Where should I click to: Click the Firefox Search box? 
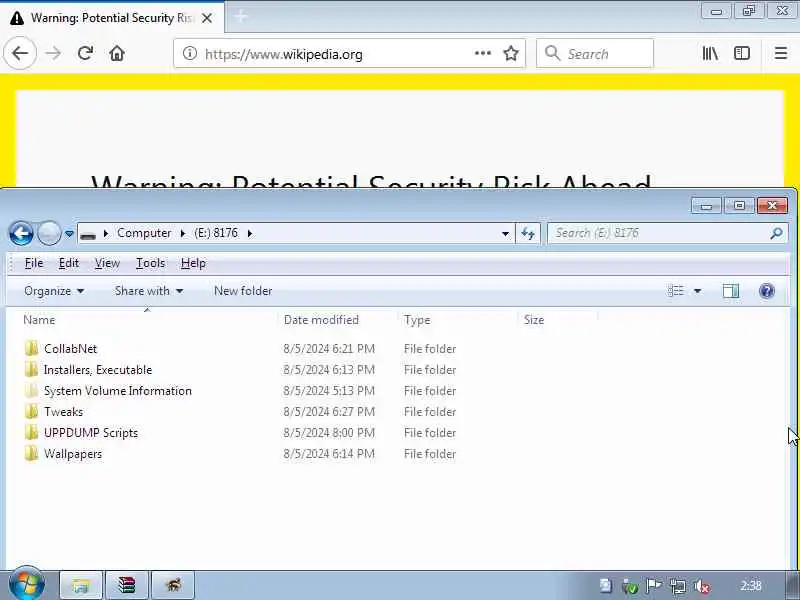[x=595, y=53]
